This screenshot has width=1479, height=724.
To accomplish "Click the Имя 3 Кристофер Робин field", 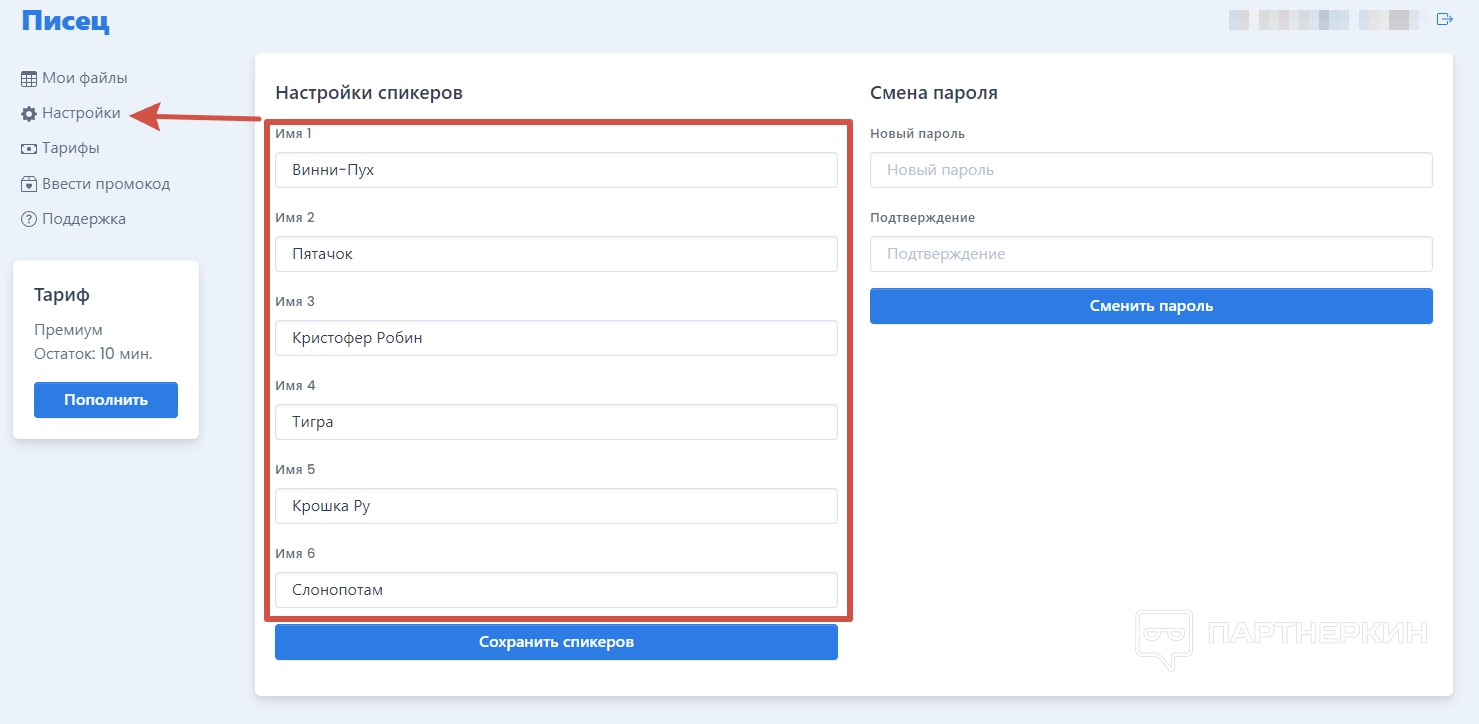I will pos(556,338).
